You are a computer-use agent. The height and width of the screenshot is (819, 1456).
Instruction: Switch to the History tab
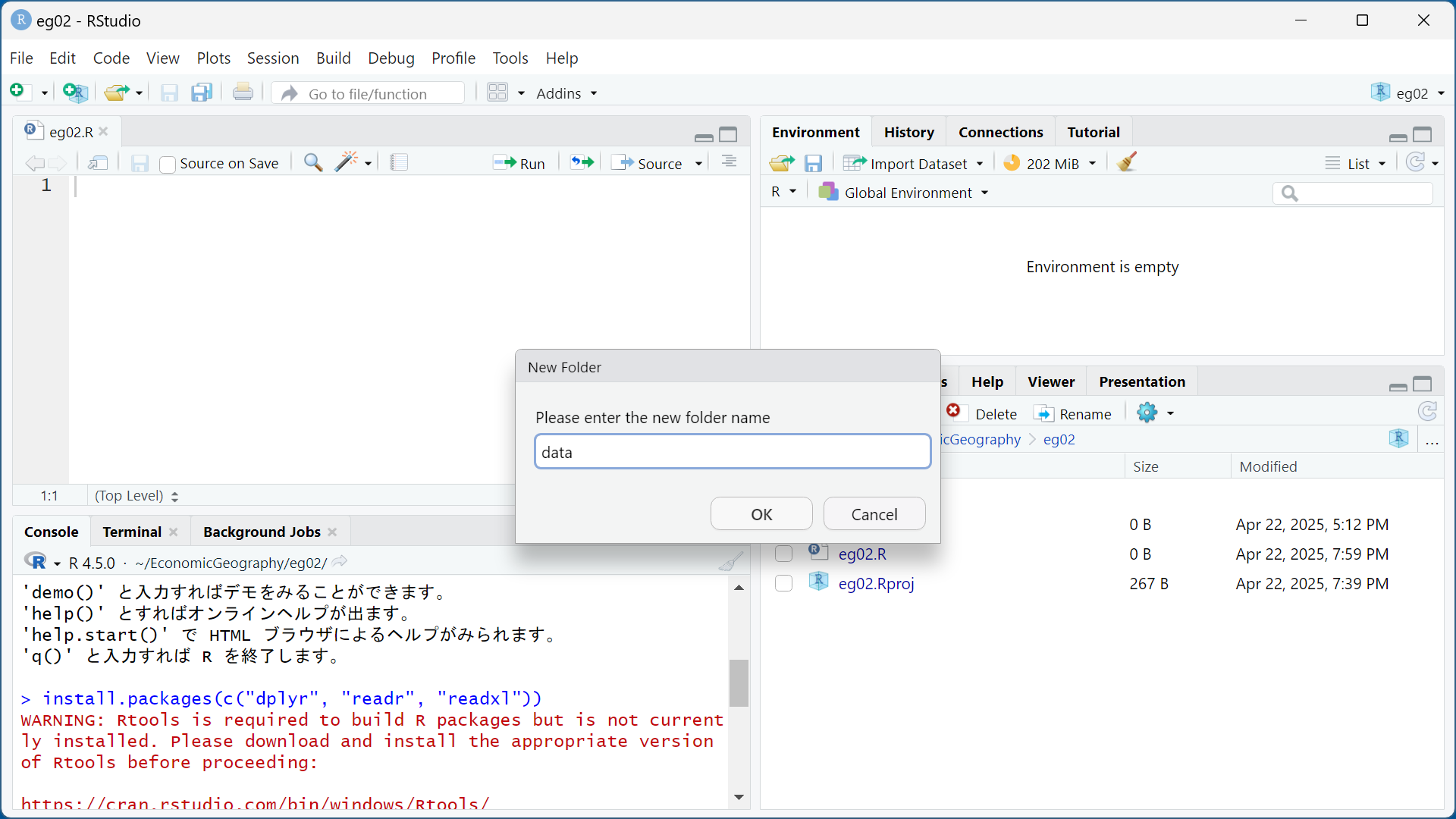pos(908,132)
